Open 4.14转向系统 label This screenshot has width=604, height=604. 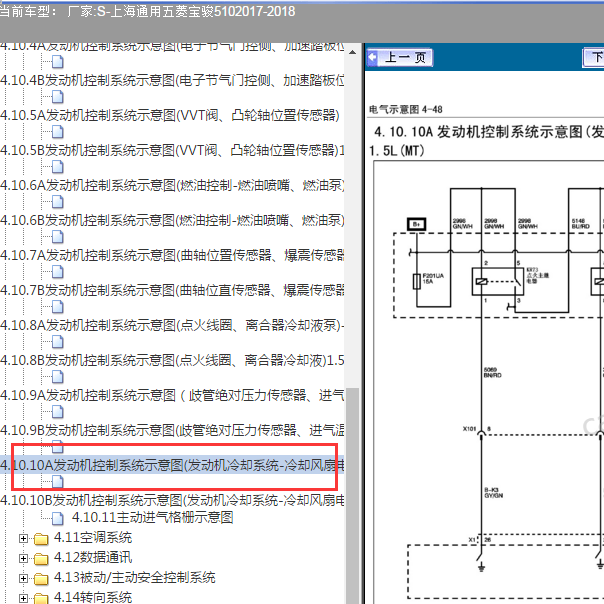93,598
